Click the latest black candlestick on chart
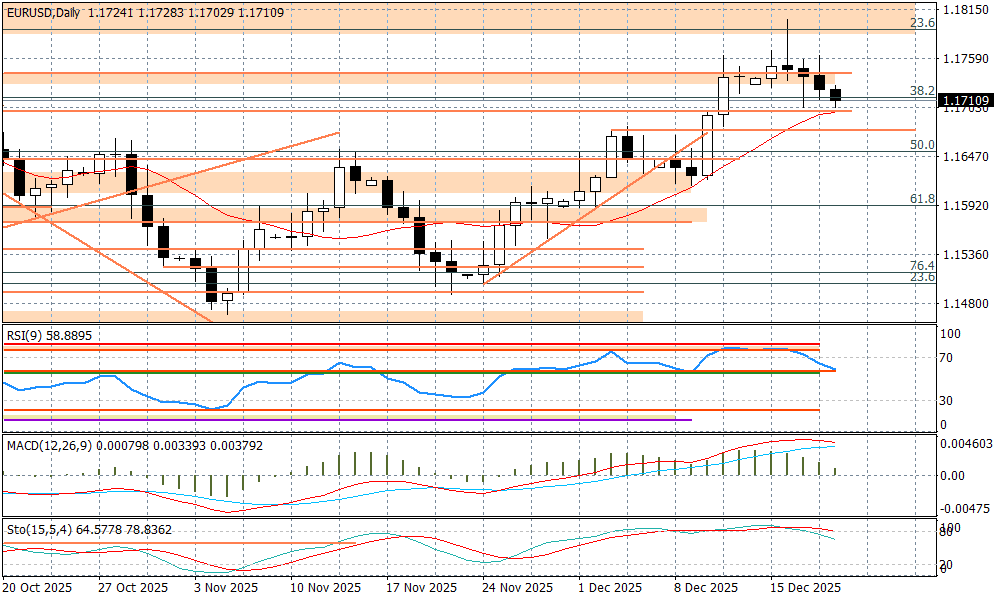 [836, 94]
